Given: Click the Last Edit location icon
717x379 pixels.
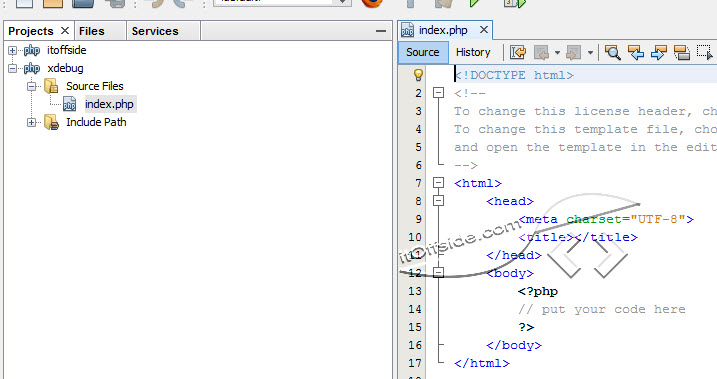Looking at the screenshot, I should (x=518, y=52).
